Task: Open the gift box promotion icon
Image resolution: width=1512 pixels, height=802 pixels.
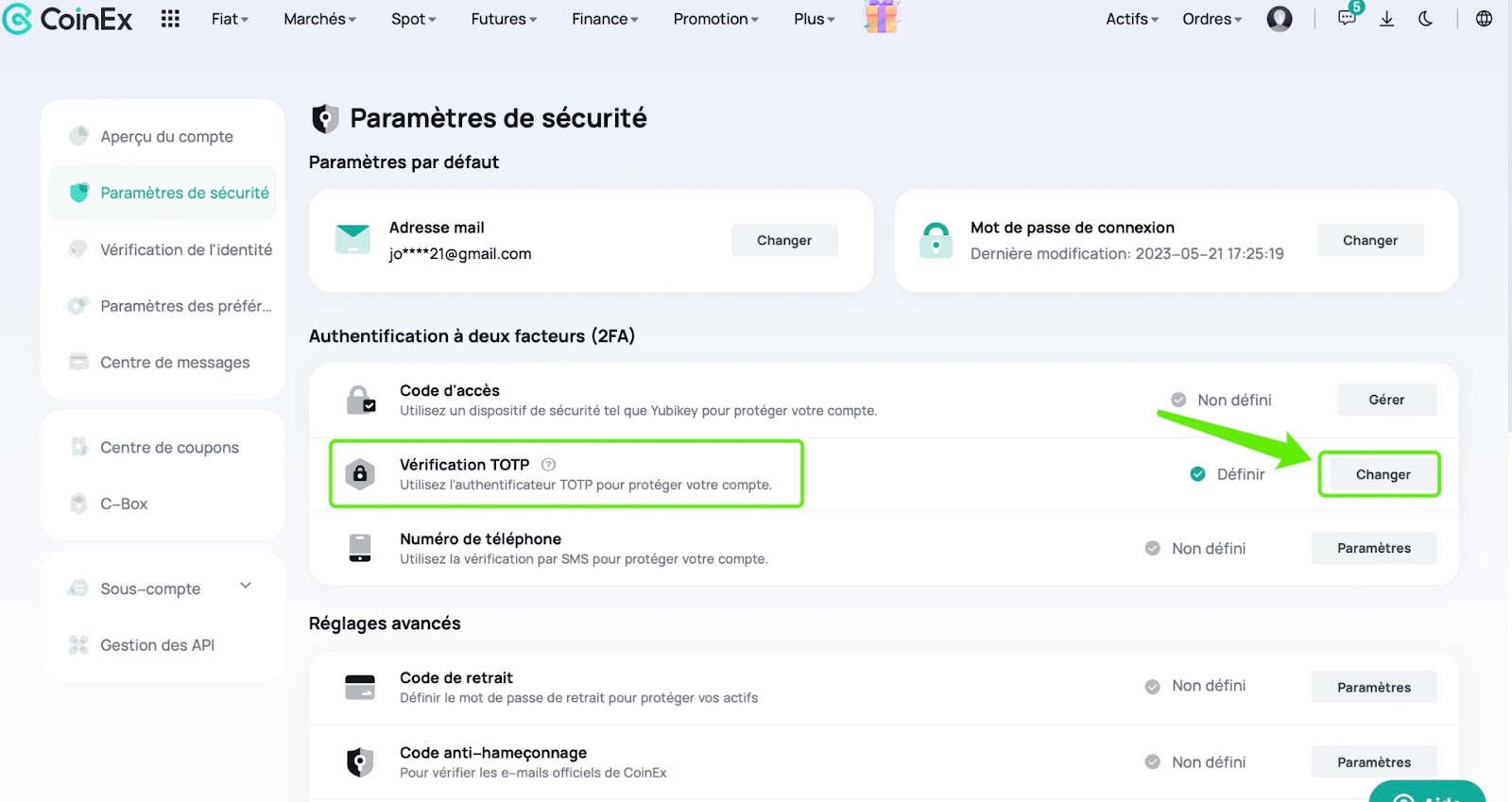Action: coord(882,17)
